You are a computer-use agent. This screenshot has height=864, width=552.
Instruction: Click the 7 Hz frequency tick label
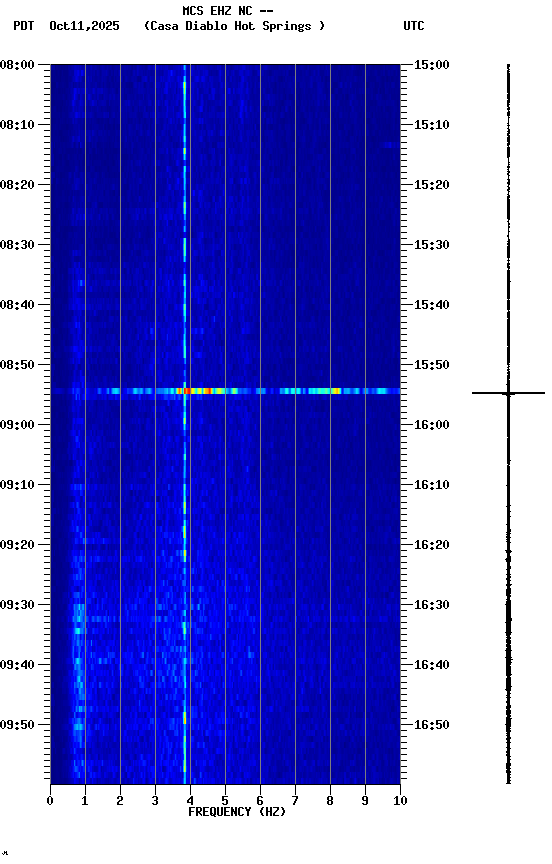pyautogui.click(x=295, y=801)
